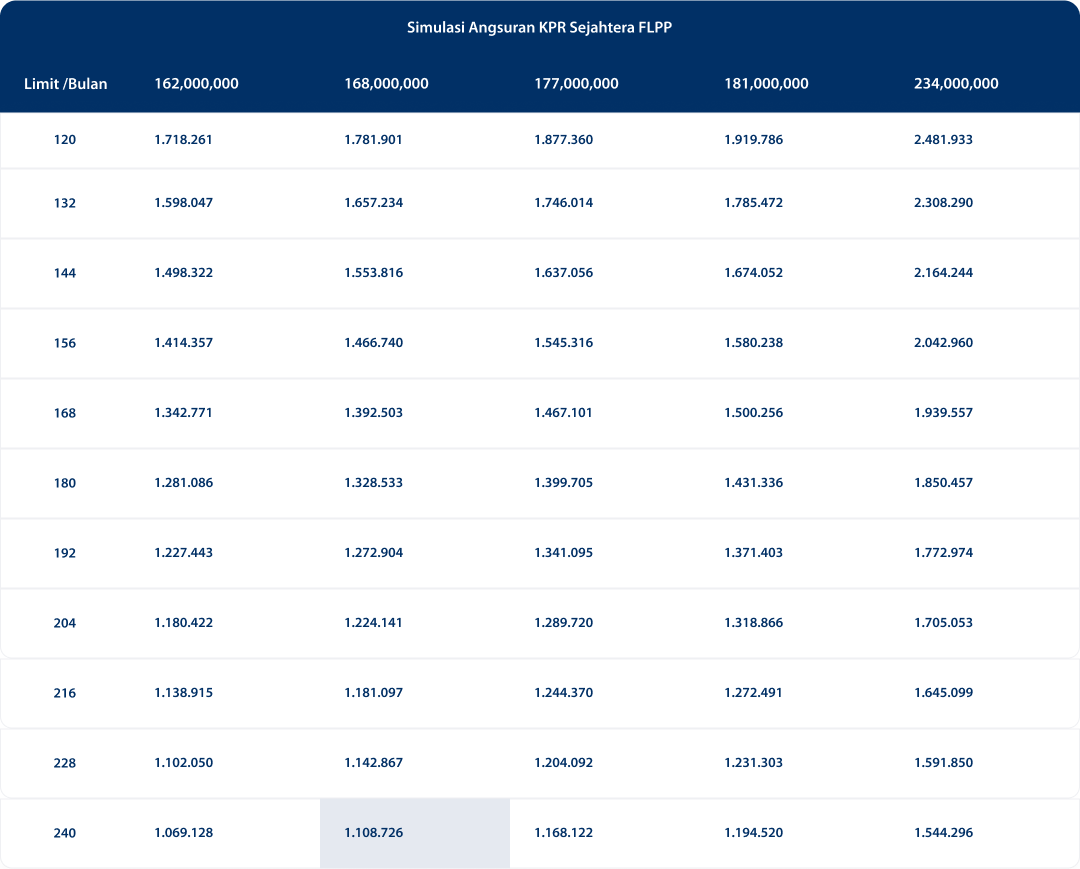Choose the value 1.466.740
The image size is (1080, 869).
pos(373,343)
